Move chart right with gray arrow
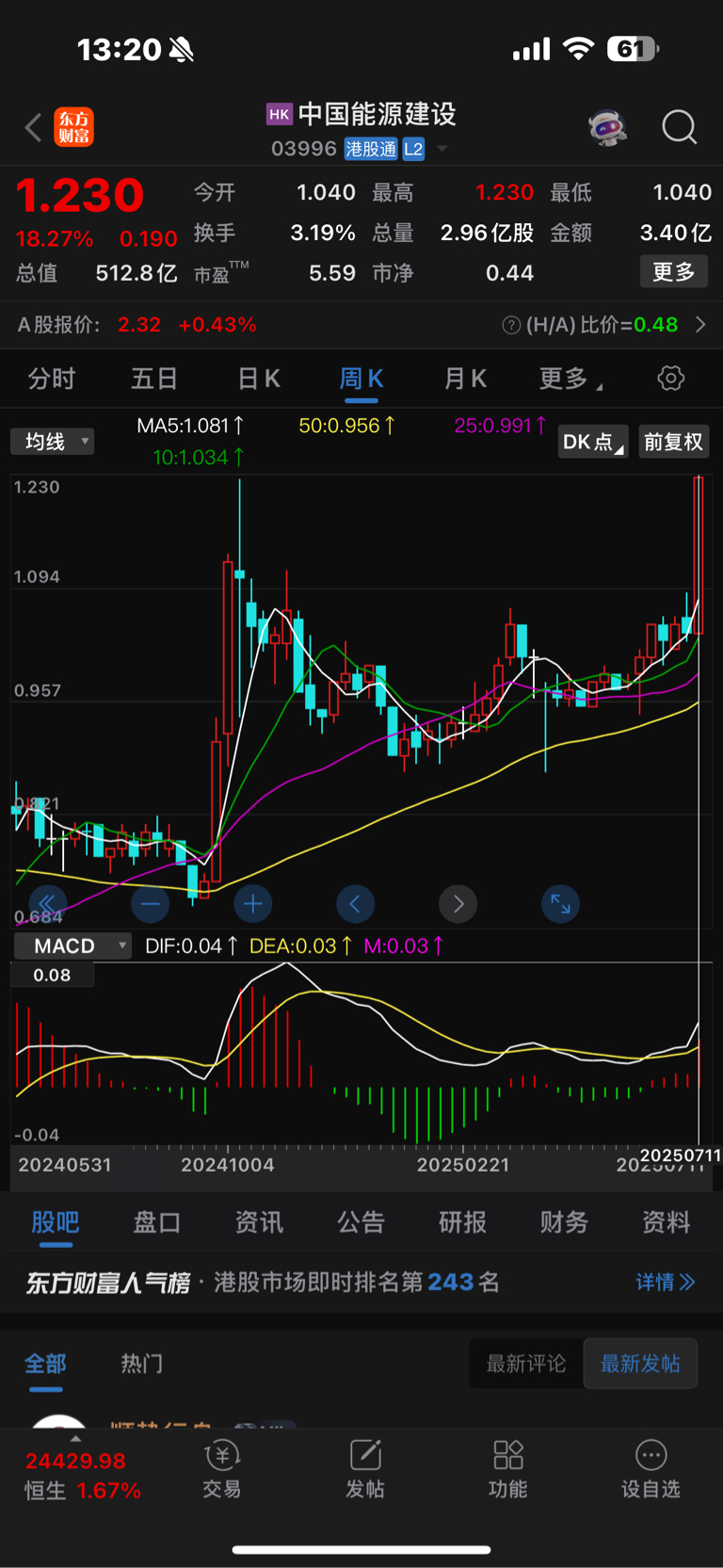Screen dimensions: 723x1568 (x=458, y=904)
